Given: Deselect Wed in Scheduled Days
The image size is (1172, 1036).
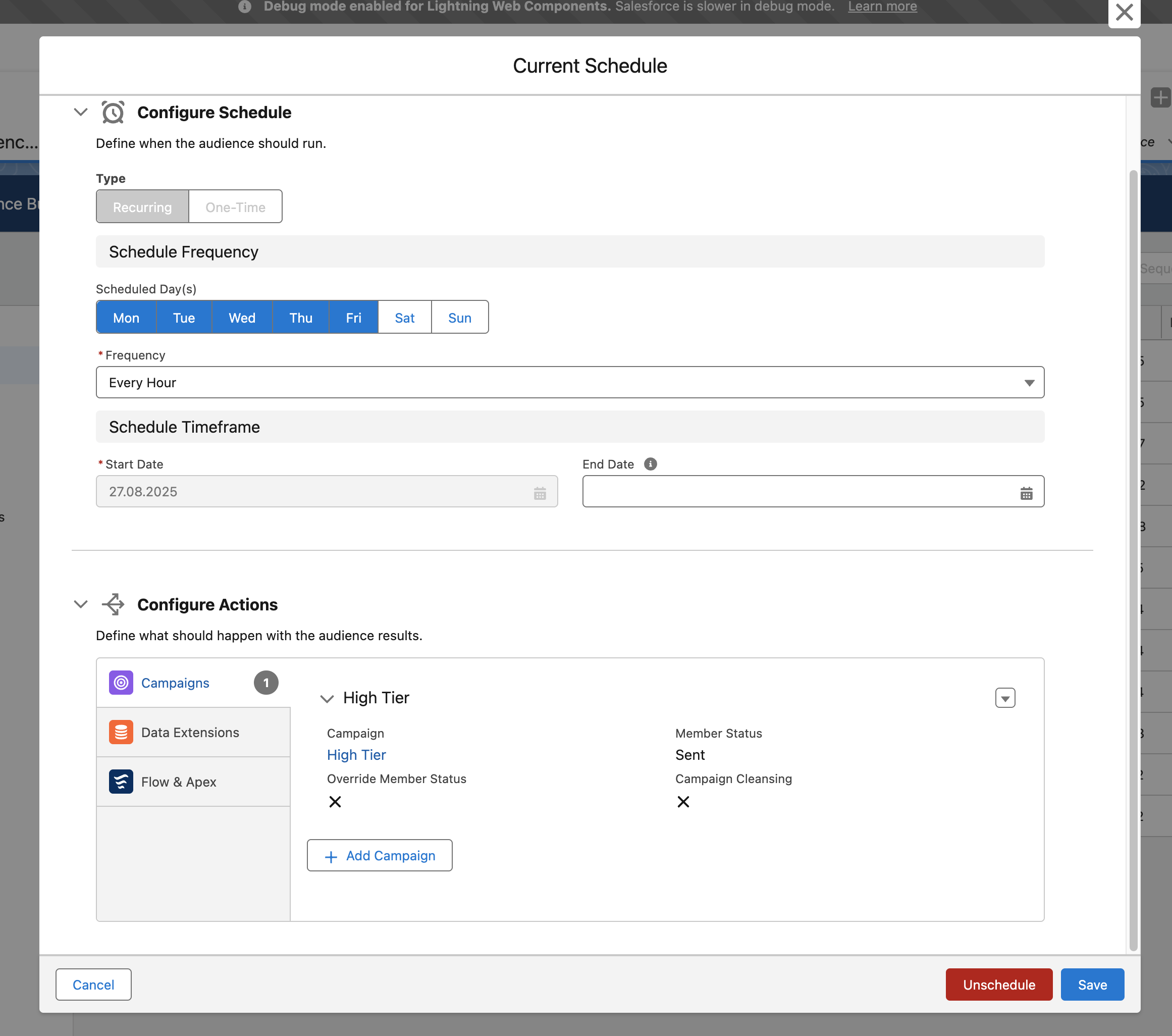Looking at the screenshot, I should 241,318.
